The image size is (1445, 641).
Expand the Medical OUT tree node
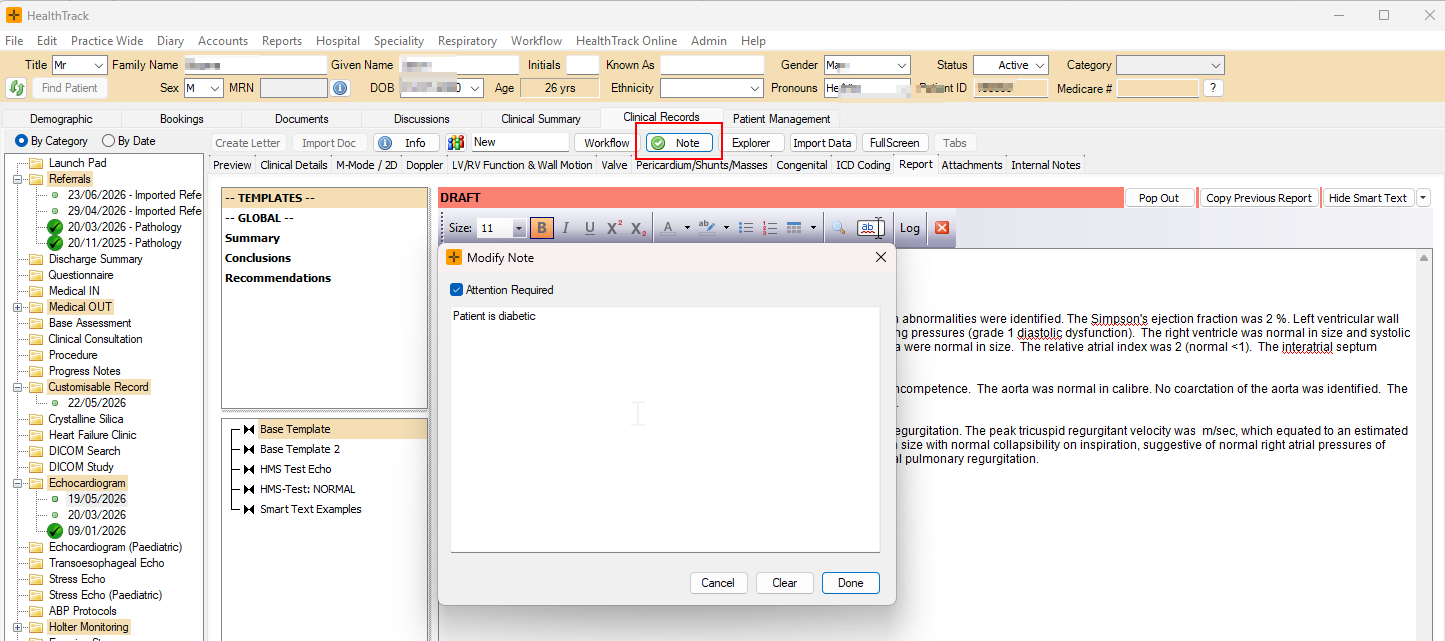pyautogui.click(x=17, y=307)
